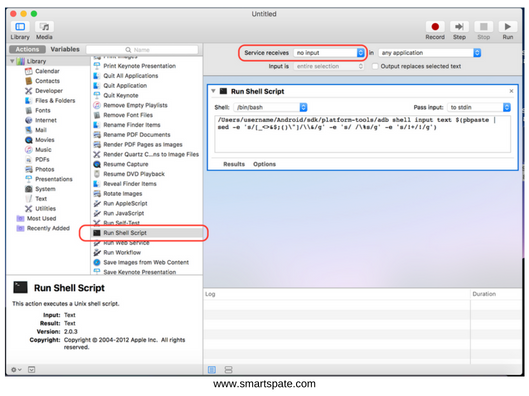Toggle the description pane button at bottom left
The height and width of the screenshot is (396, 529).
click(x=31, y=370)
